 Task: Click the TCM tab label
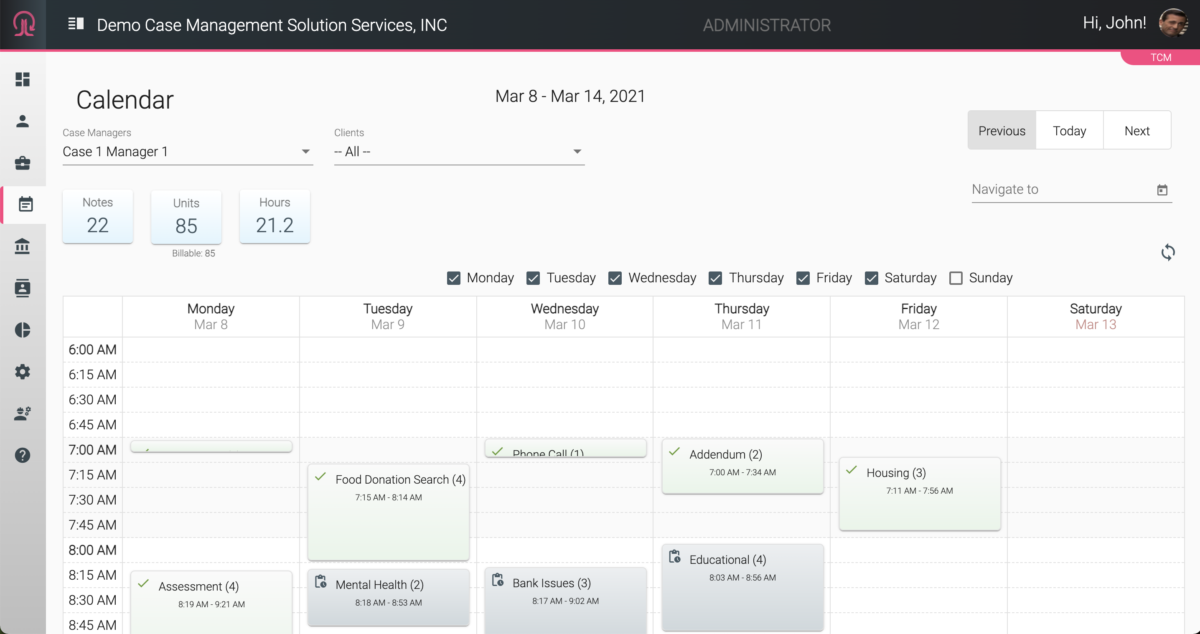coord(1160,58)
